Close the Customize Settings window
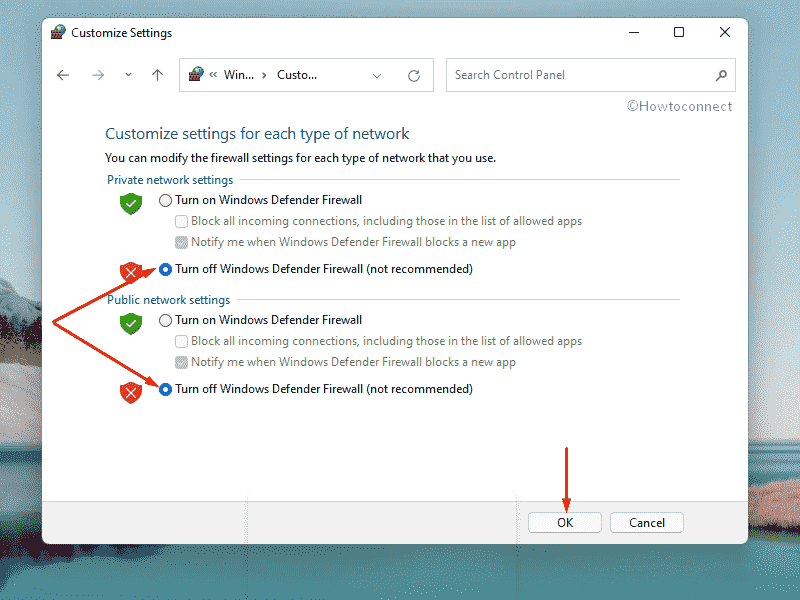Viewport: 800px width, 600px height. (724, 32)
